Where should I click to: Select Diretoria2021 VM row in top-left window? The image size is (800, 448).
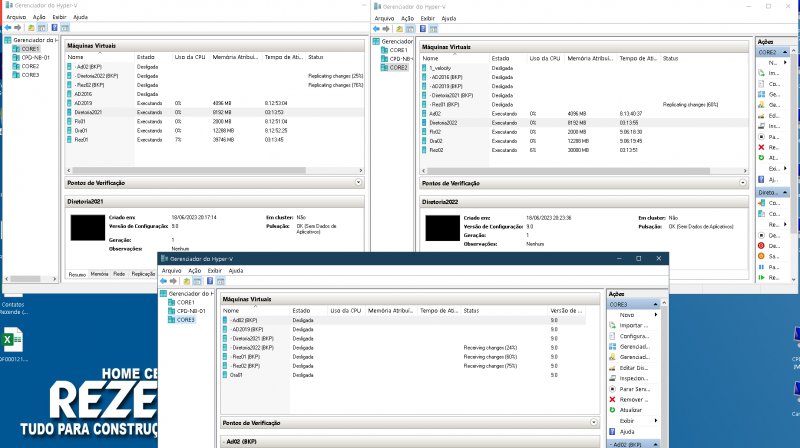91,112
